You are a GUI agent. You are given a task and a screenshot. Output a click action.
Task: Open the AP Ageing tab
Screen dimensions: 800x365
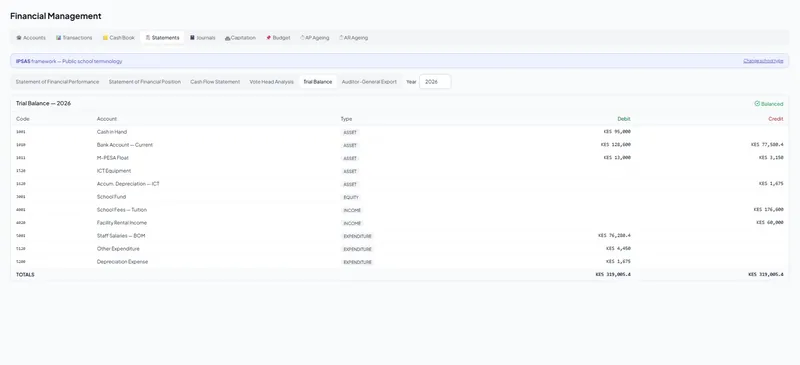(x=315, y=38)
